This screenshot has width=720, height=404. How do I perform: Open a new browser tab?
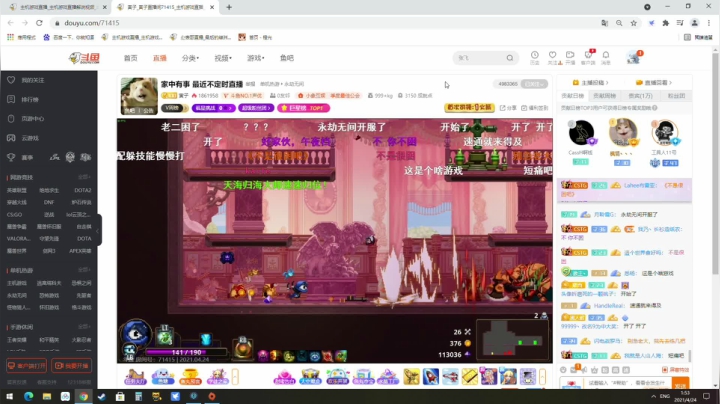coord(229,7)
